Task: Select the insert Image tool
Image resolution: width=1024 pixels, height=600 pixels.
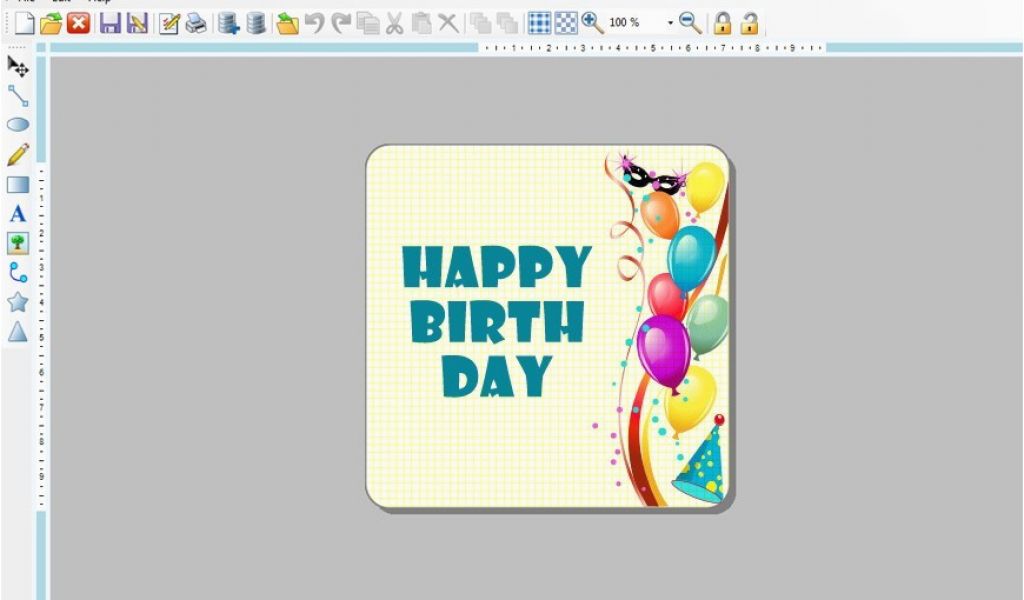Action: [18, 244]
